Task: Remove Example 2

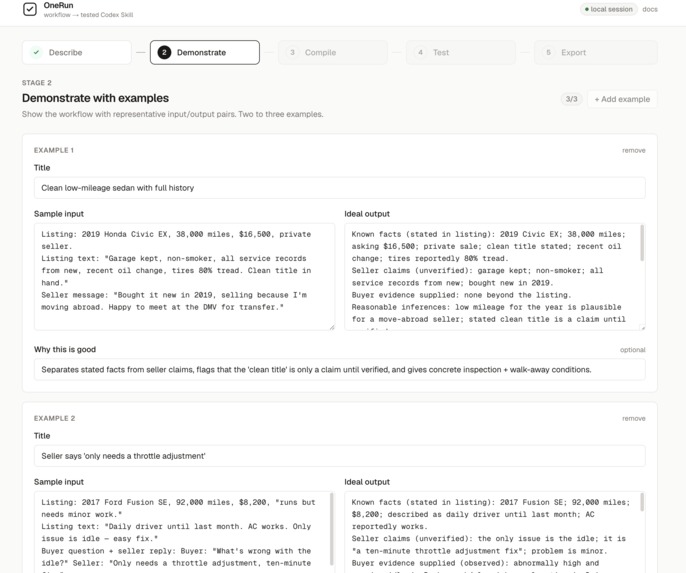Action: tap(634, 419)
